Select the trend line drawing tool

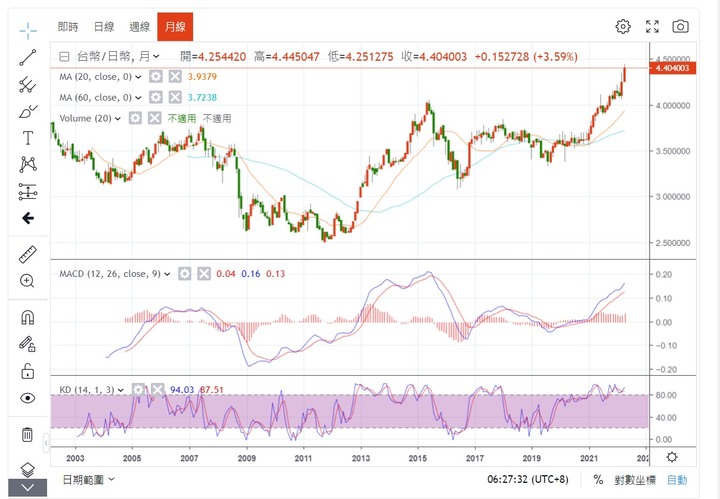28,57
